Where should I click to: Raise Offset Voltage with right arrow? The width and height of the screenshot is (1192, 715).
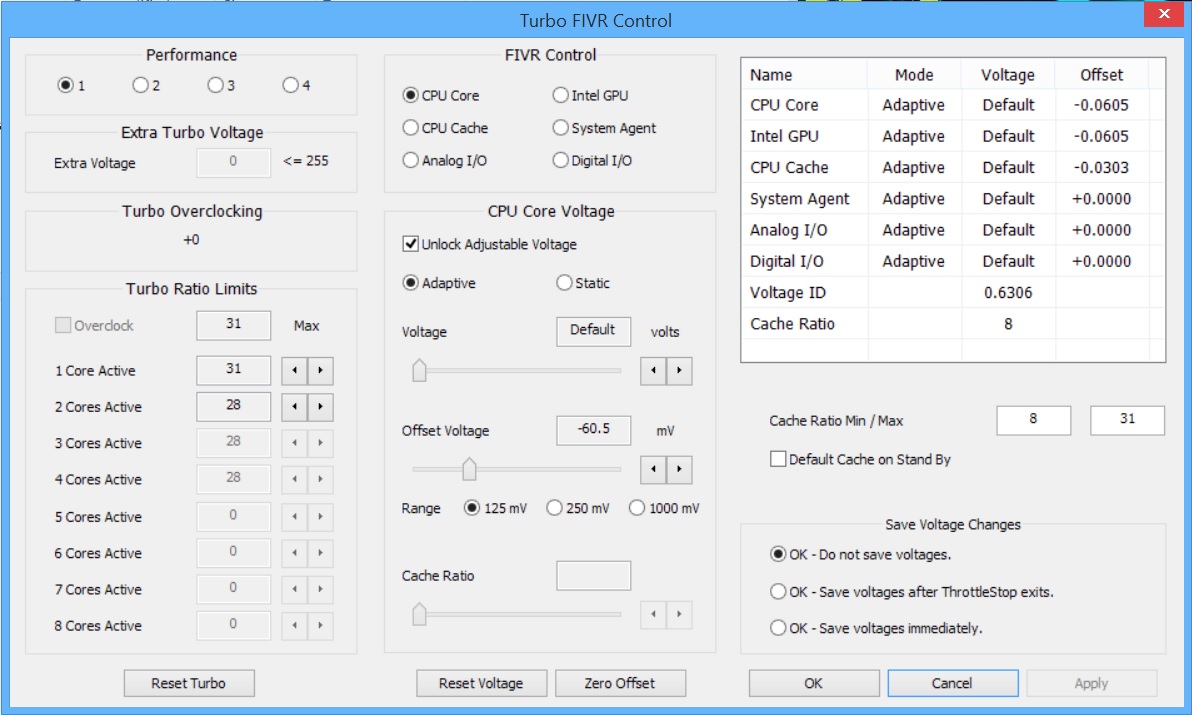[680, 470]
